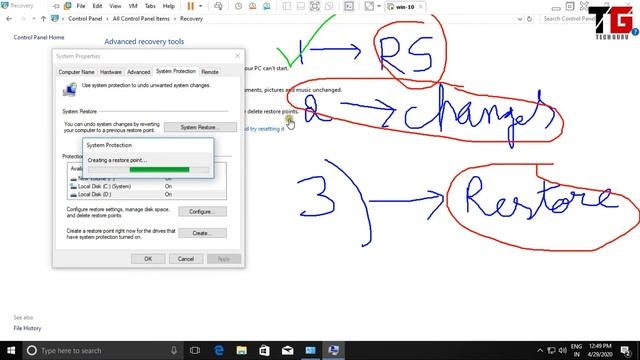640x360 pixels.
Task: Click the ENG IN language indicator
Action: (x=576, y=351)
